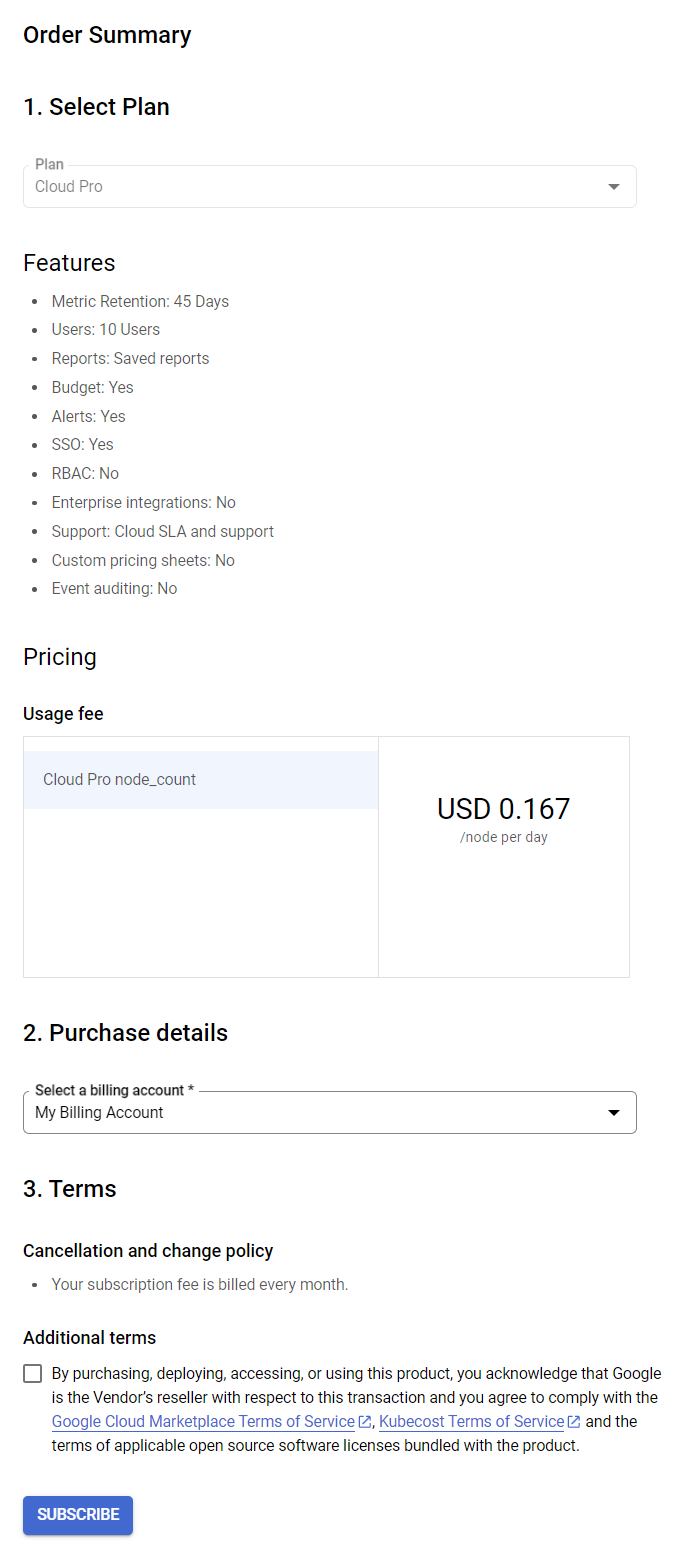Image resolution: width=685 pixels, height=1565 pixels.
Task: Click external-link icon after Marketplace Terms of Service
Action: pyautogui.click(x=365, y=1422)
